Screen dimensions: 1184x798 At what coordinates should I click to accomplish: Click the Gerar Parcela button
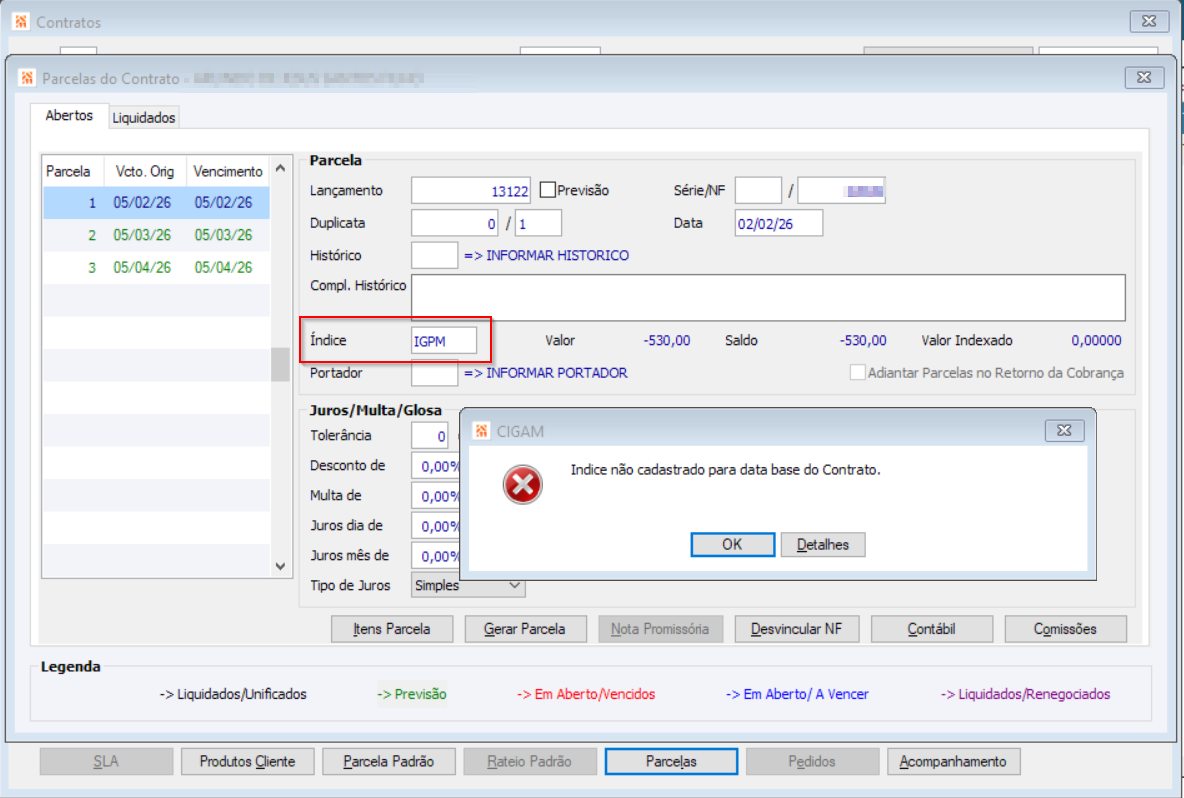pyautogui.click(x=525, y=629)
